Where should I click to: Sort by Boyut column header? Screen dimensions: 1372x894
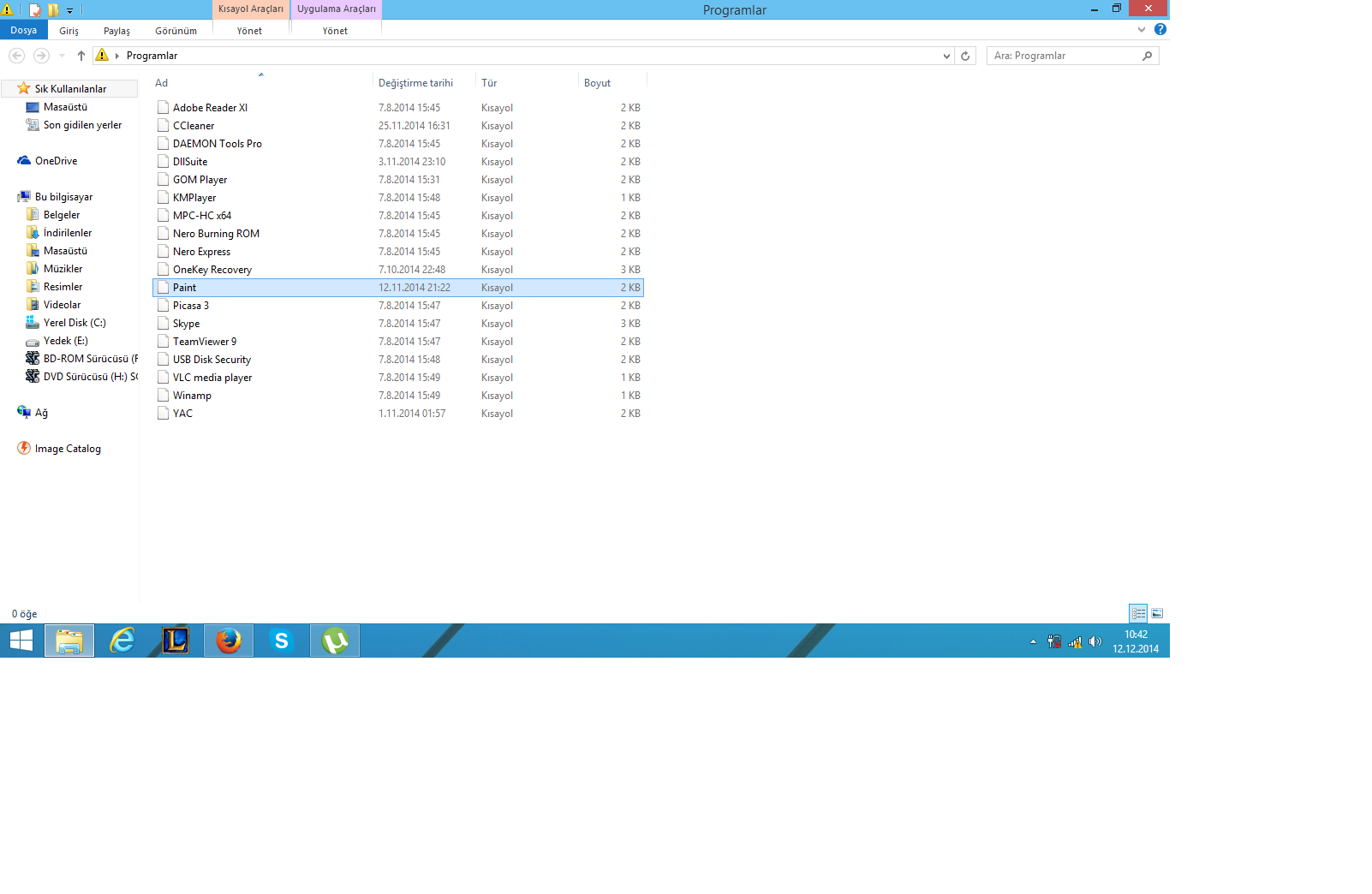click(612, 83)
